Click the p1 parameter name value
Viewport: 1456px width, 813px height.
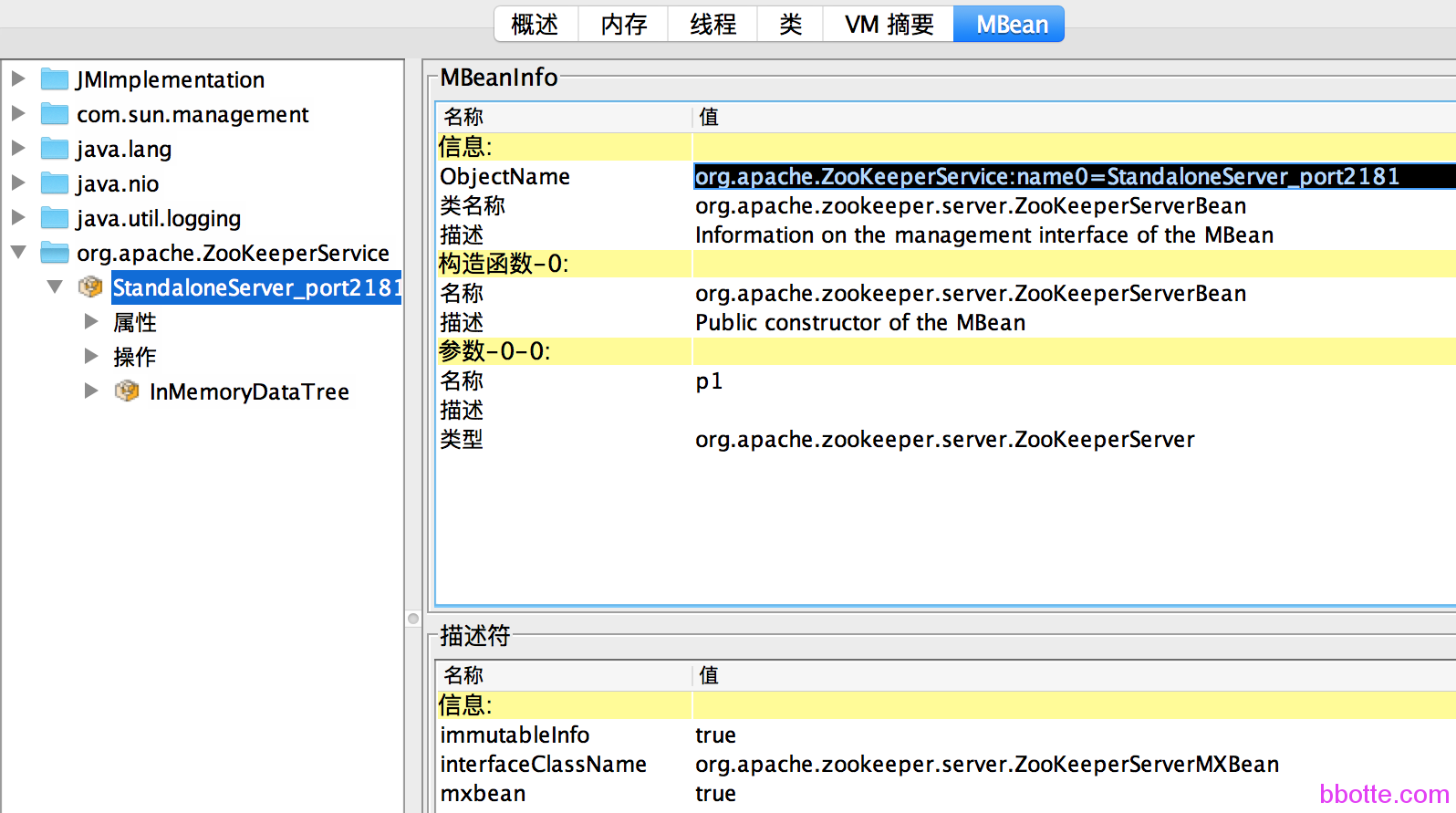click(x=709, y=380)
